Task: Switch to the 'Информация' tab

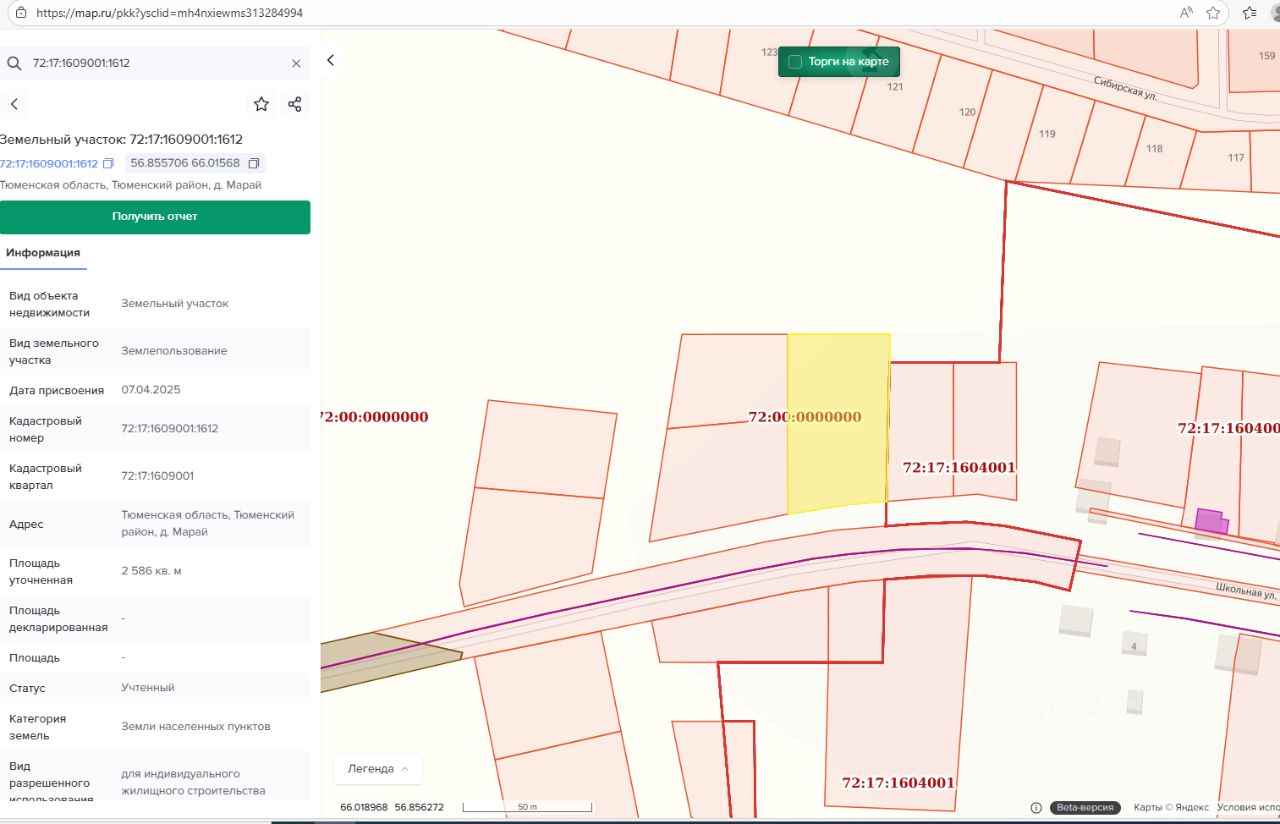Action: 43,253
